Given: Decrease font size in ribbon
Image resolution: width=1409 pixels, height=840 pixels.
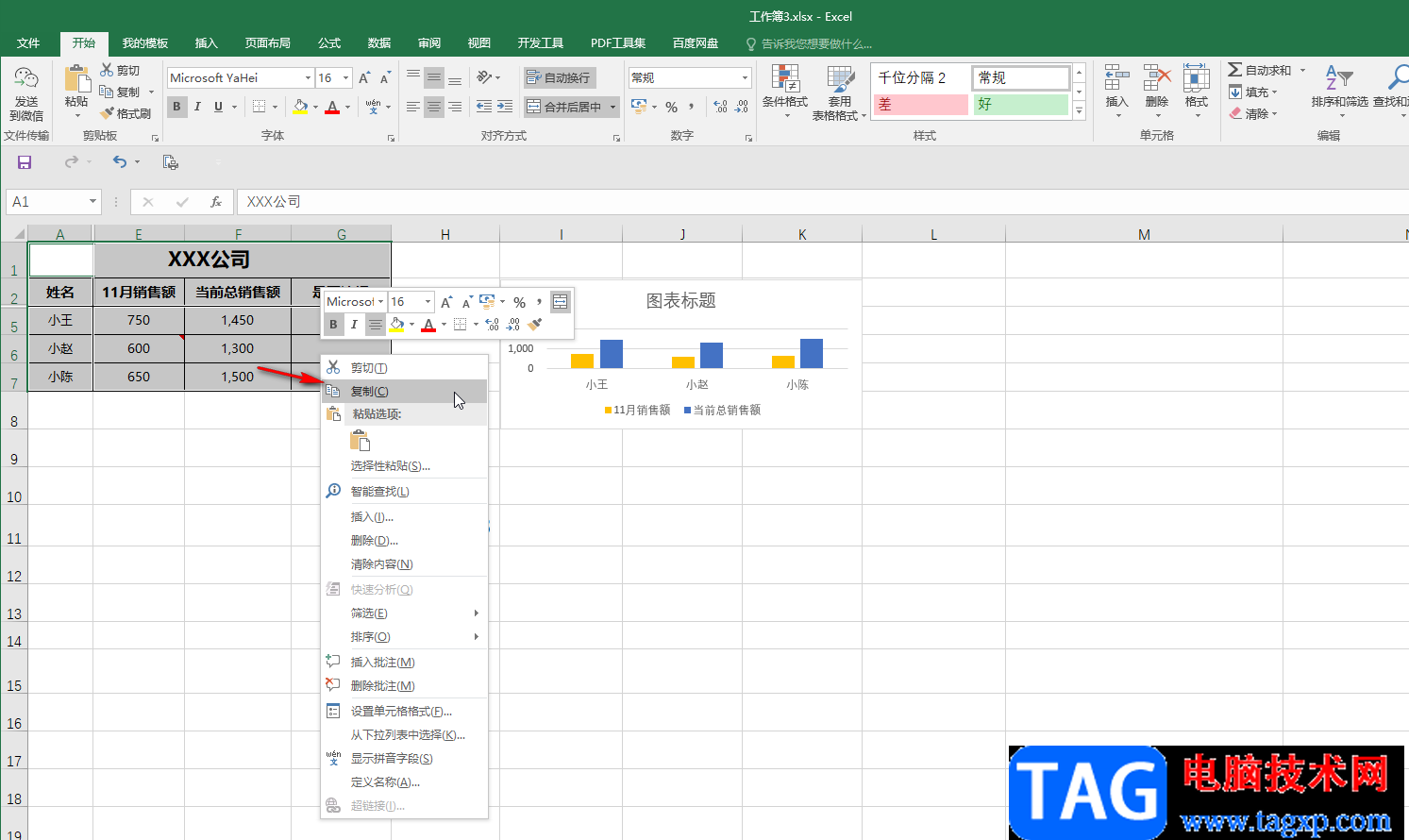Looking at the screenshot, I should [385, 77].
